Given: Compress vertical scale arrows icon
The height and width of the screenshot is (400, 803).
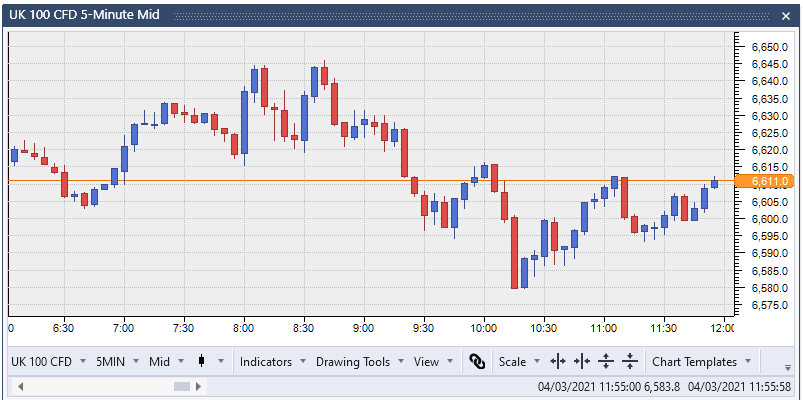Looking at the screenshot, I should (630, 362).
